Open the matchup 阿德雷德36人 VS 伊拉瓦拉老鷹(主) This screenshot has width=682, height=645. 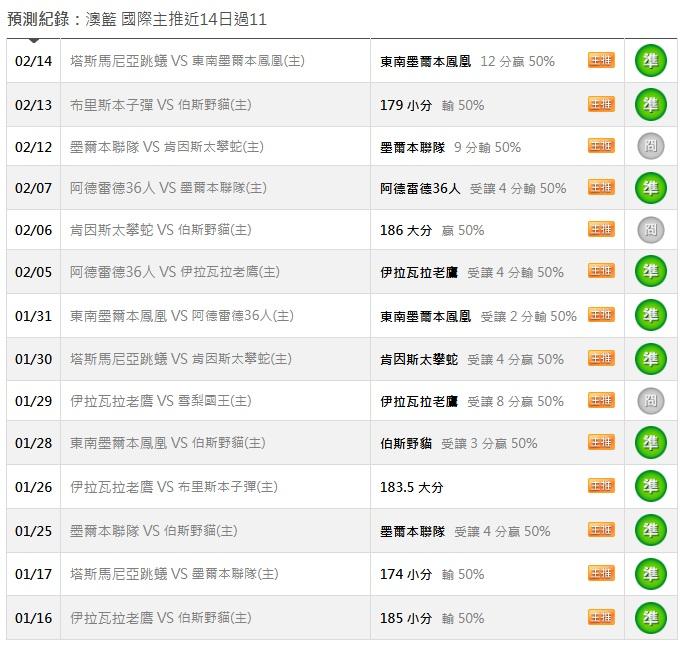175,272
